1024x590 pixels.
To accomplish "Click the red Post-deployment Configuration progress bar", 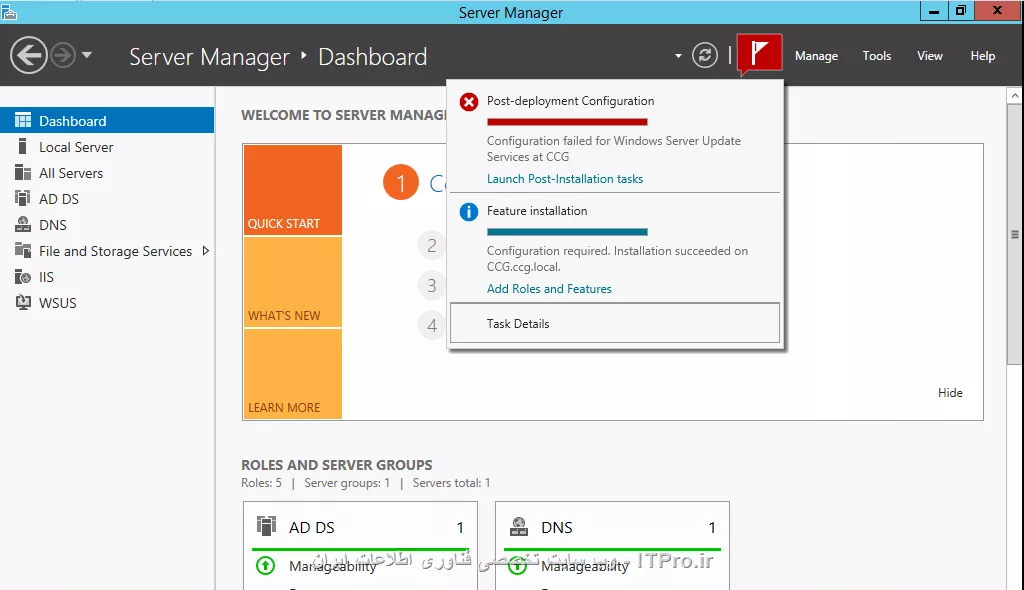I will [x=567, y=122].
